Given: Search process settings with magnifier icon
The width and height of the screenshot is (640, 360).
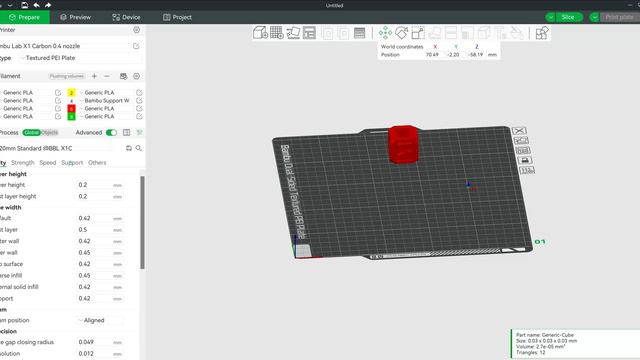Looking at the screenshot, I should click(x=139, y=148).
